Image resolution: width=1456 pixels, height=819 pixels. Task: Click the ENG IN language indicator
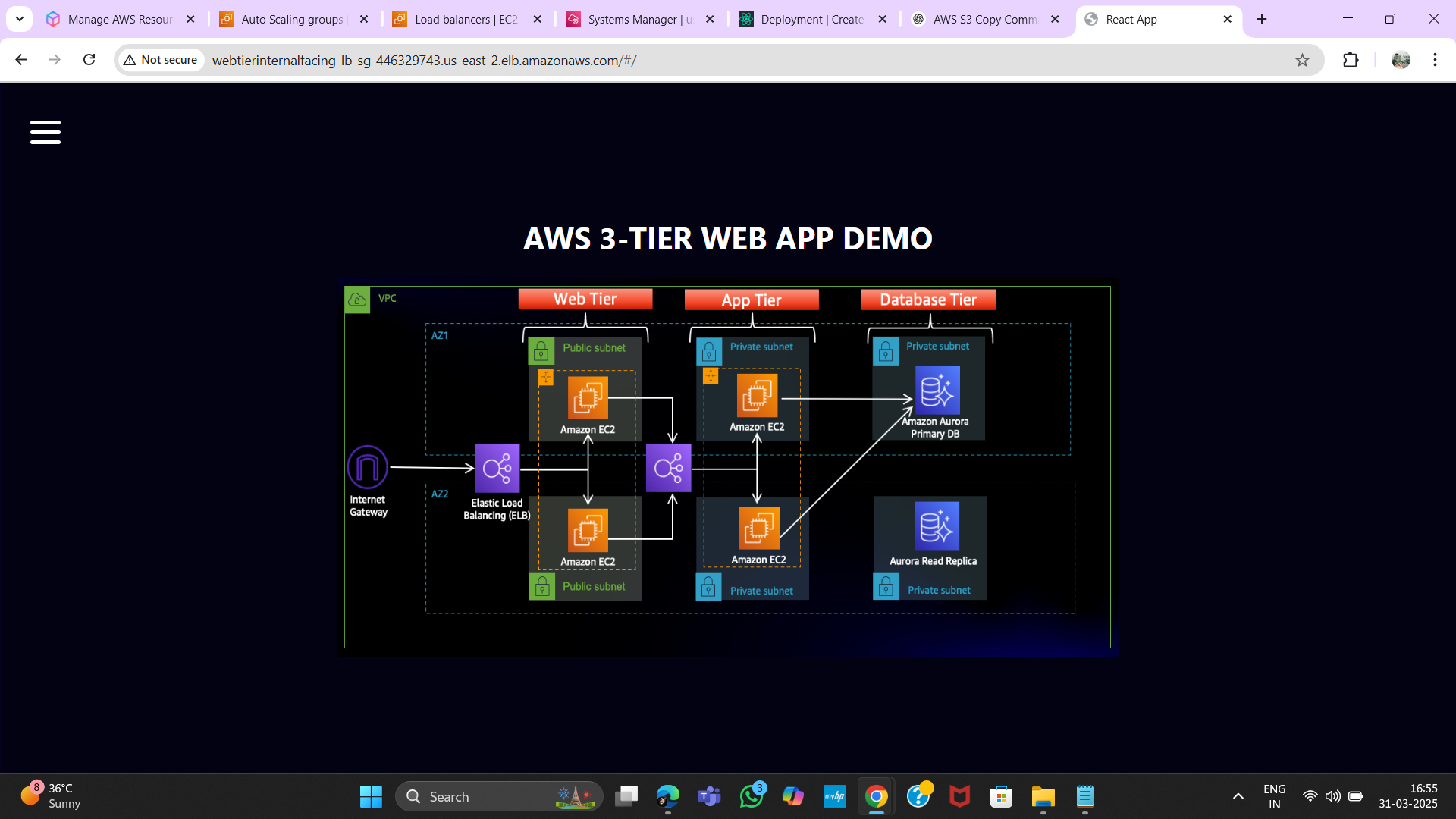pyautogui.click(x=1275, y=796)
